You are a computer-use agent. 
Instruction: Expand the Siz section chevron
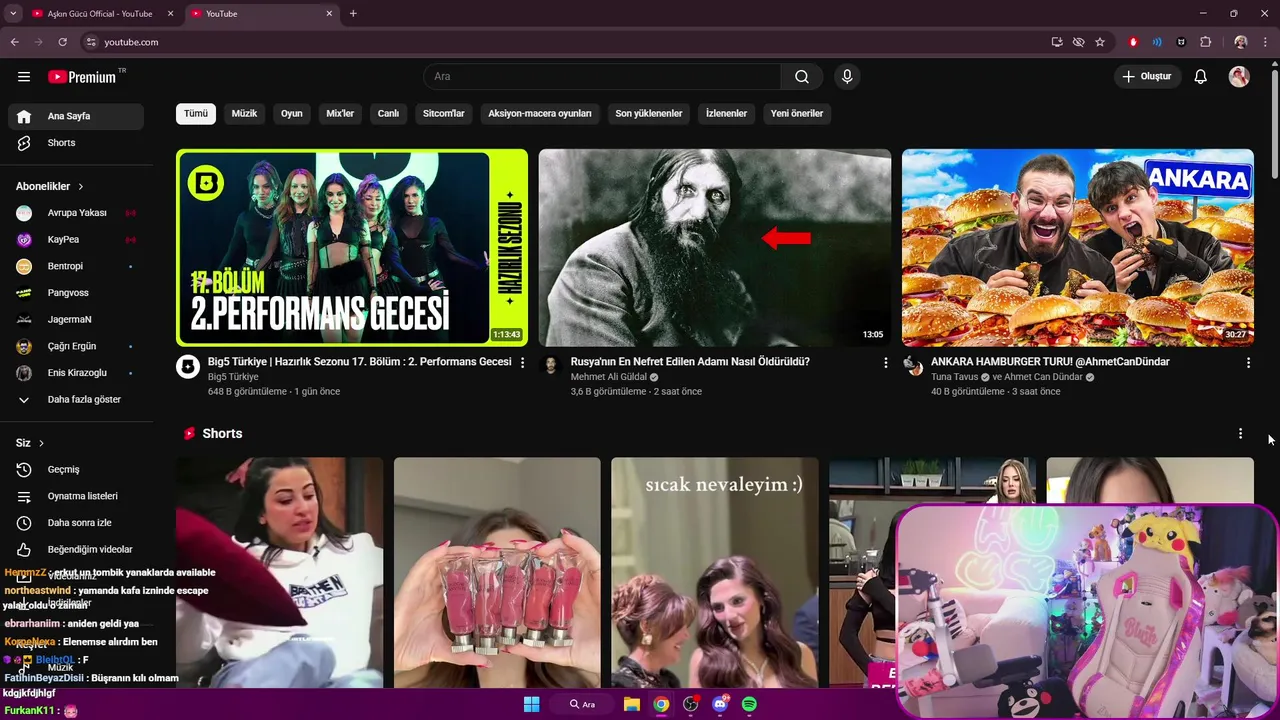pyautogui.click(x=41, y=443)
